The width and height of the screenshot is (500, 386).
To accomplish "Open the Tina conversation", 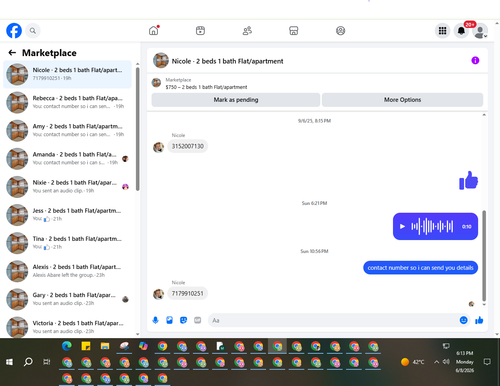I will point(67,243).
